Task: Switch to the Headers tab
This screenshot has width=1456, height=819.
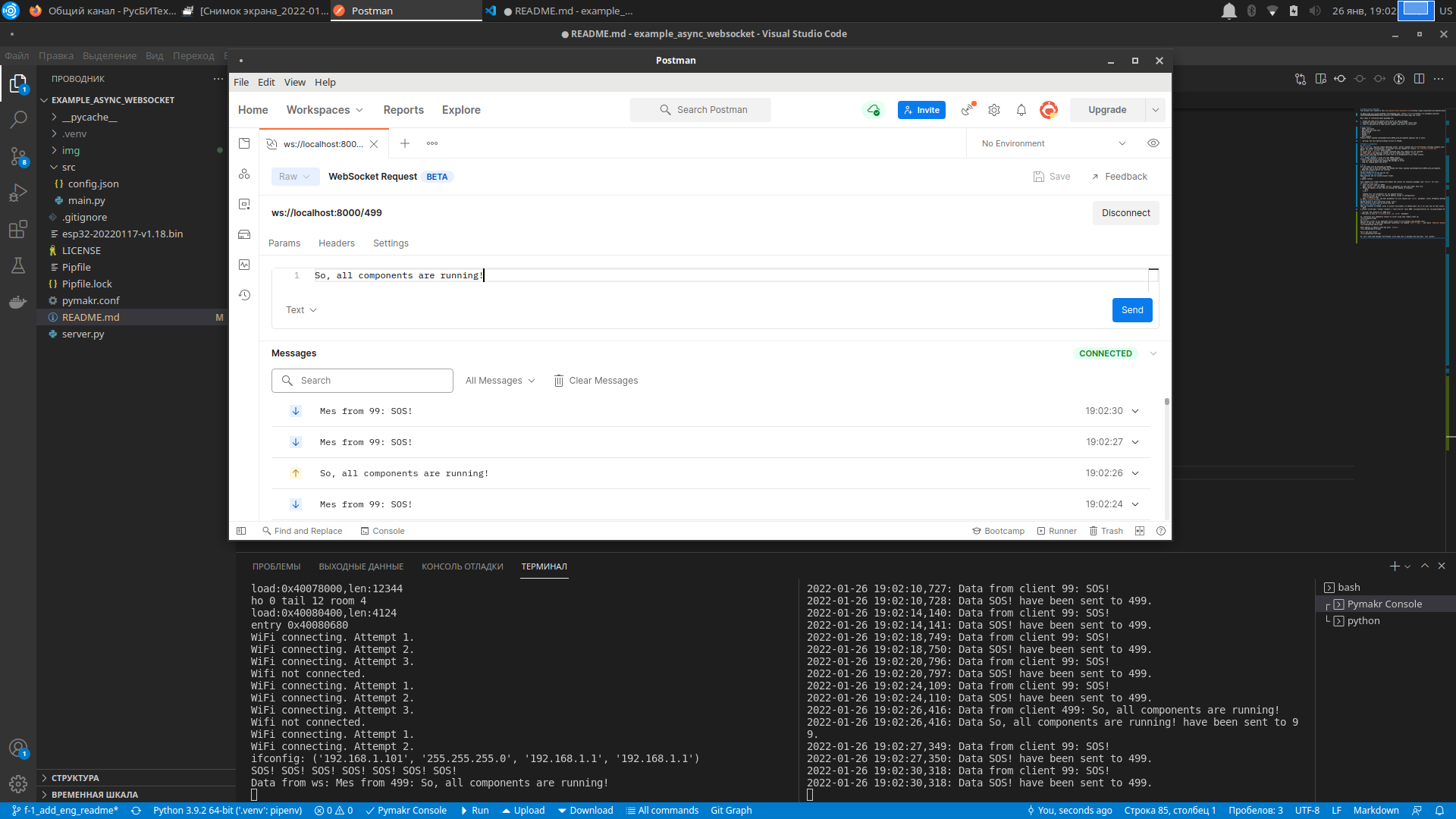Action: [x=336, y=243]
